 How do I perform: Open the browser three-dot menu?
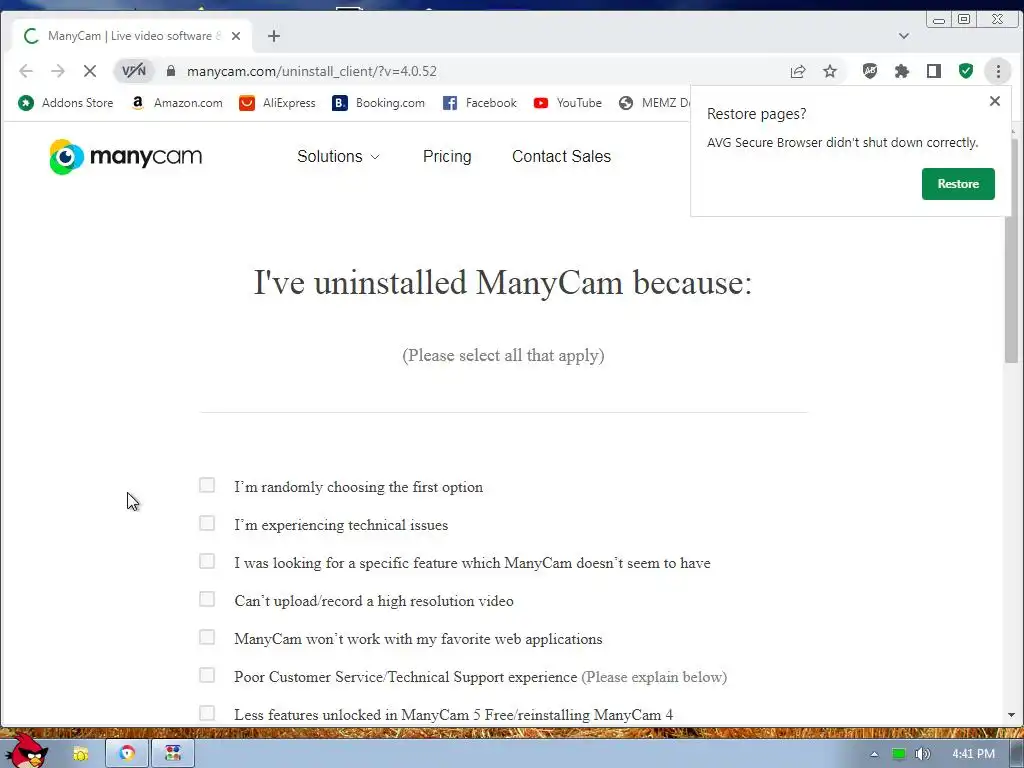998,71
